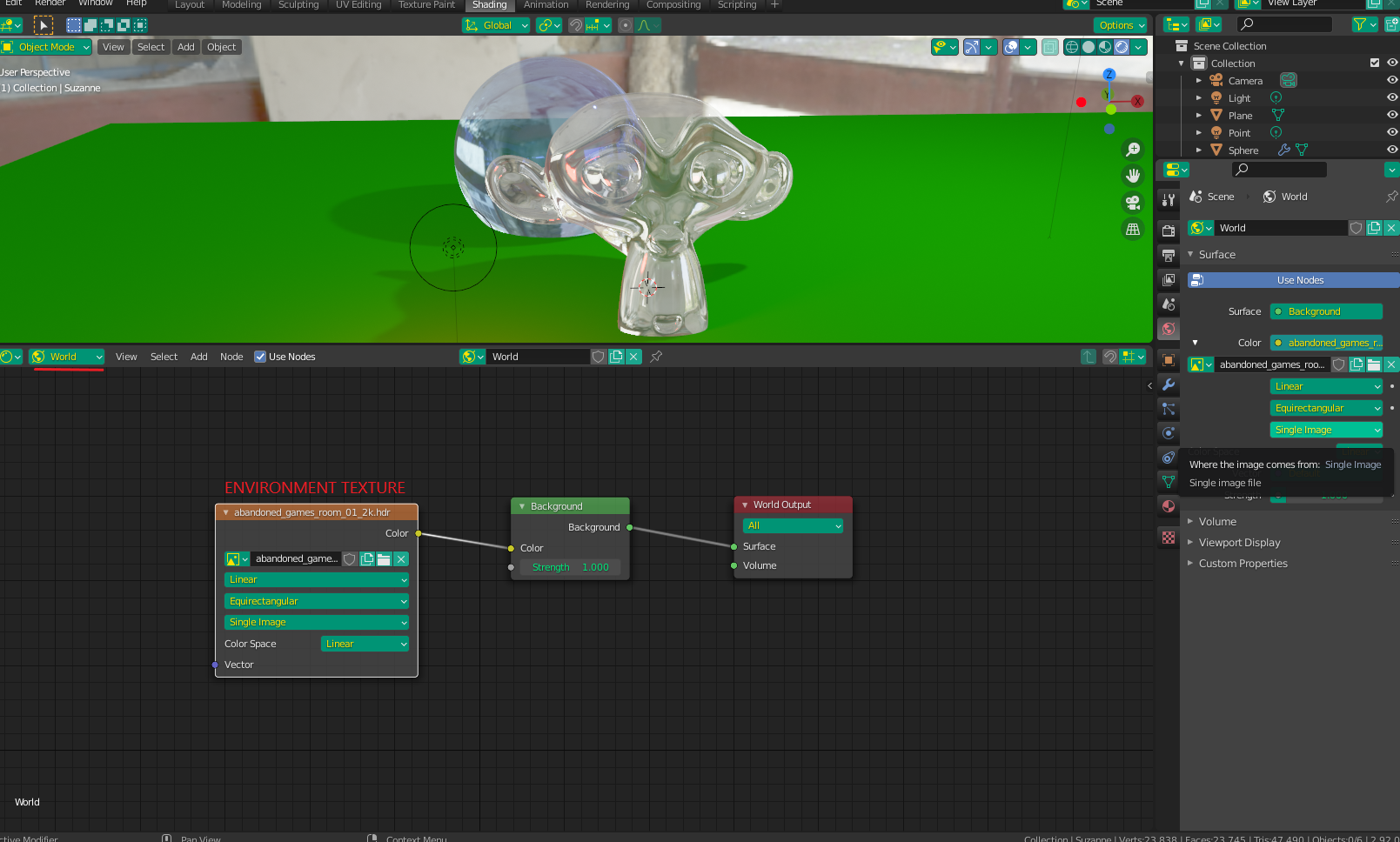
Task: Open Global transform orientation dropdown
Action: coord(496,25)
